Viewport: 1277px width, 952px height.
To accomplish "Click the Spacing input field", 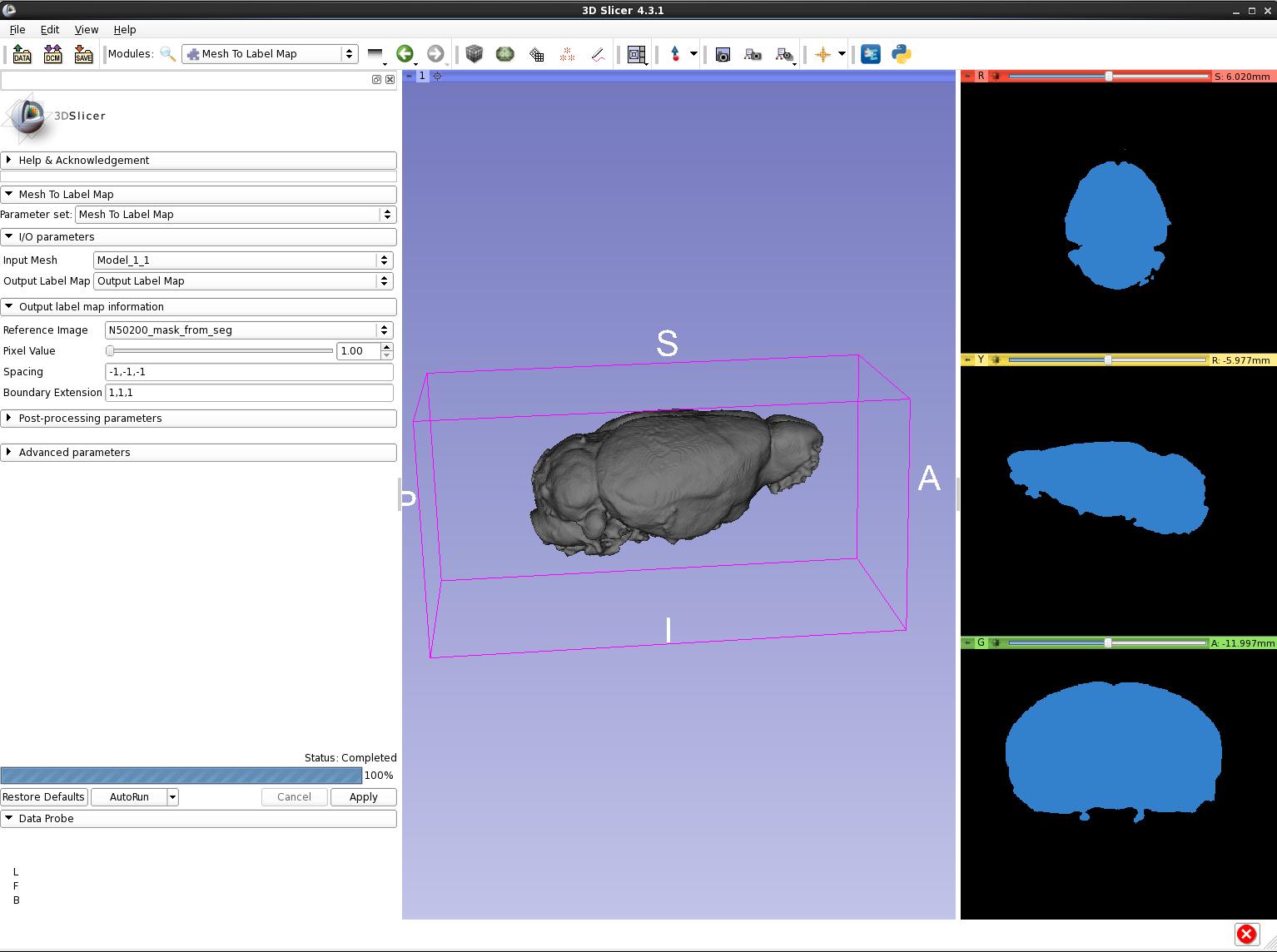I will point(248,372).
